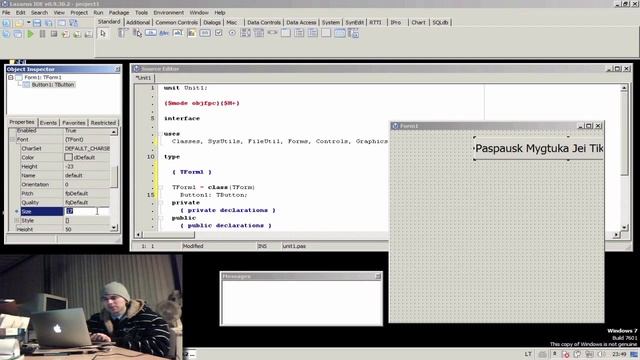Click the Orientation property row
The height and width of the screenshot is (360, 640).
pos(65,184)
